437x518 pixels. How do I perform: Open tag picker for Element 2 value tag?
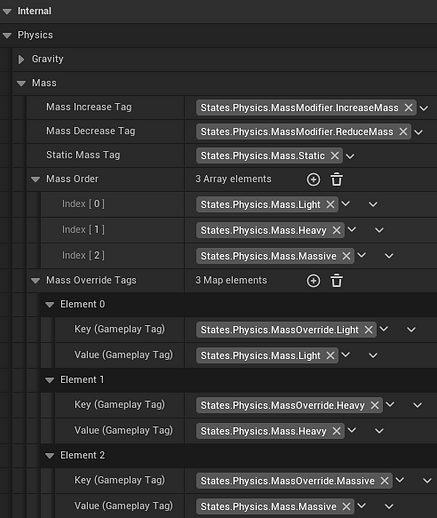pos(362,506)
